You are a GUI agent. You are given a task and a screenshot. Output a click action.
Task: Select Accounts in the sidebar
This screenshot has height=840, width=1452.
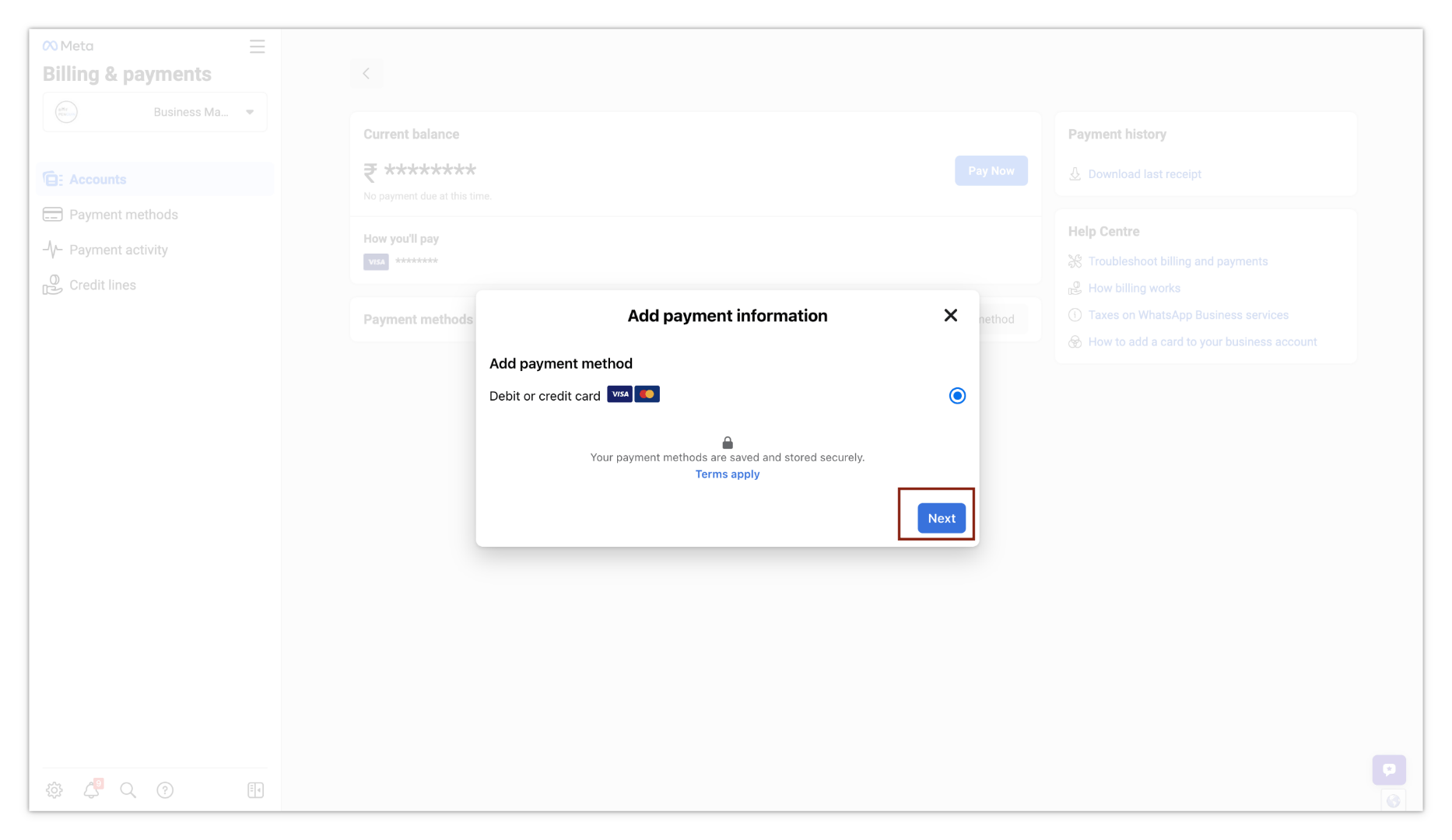155,179
